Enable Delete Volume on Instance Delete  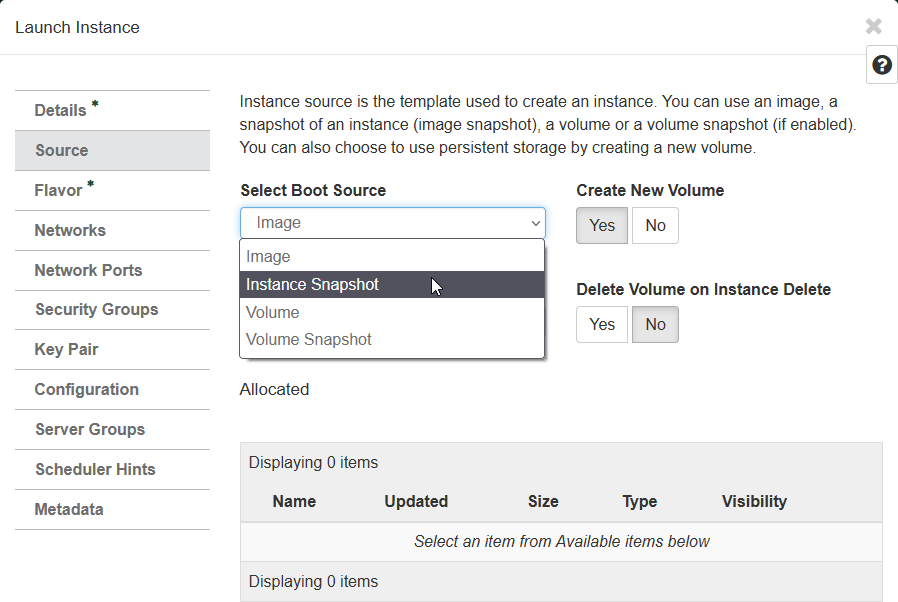(x=602, y=325)
